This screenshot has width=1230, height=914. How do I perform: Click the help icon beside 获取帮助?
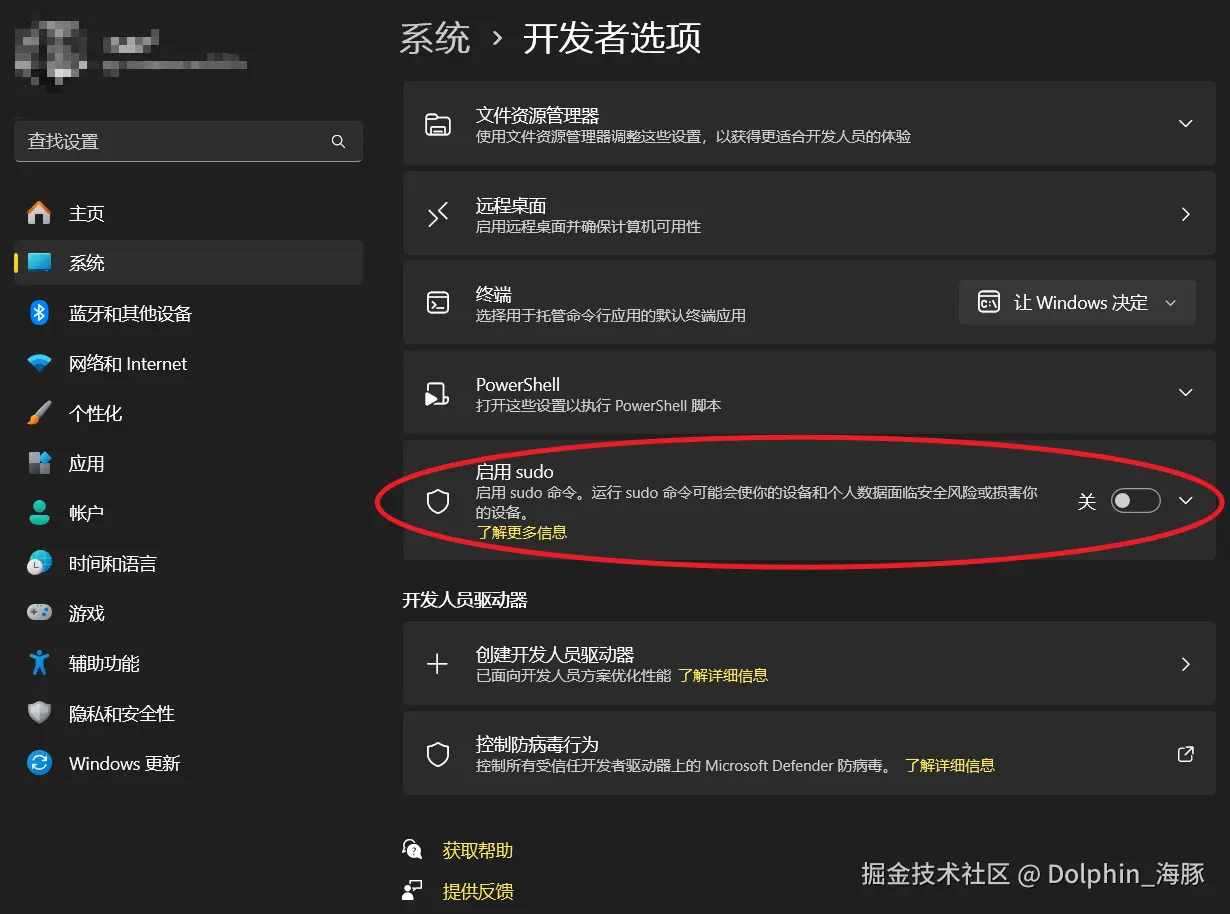click(x=412, y=849)
